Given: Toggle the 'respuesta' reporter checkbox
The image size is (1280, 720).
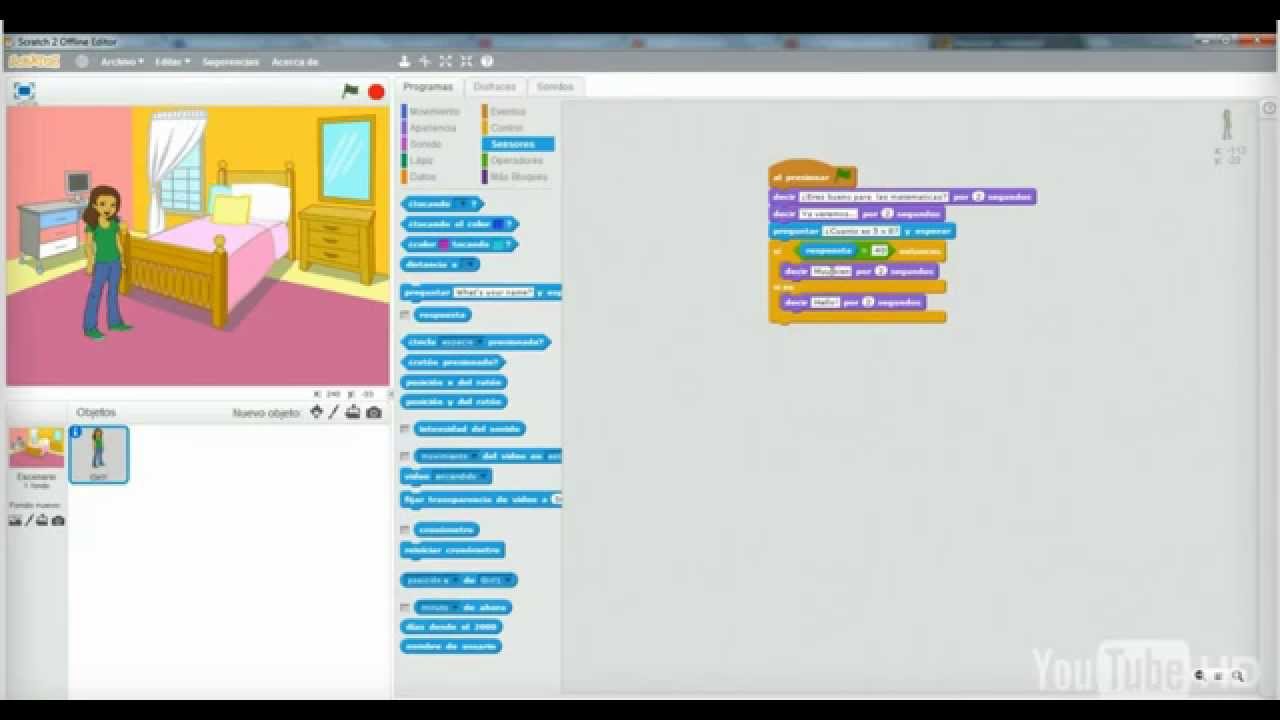Looking at the screenshot, I should (x=405, y=314).
